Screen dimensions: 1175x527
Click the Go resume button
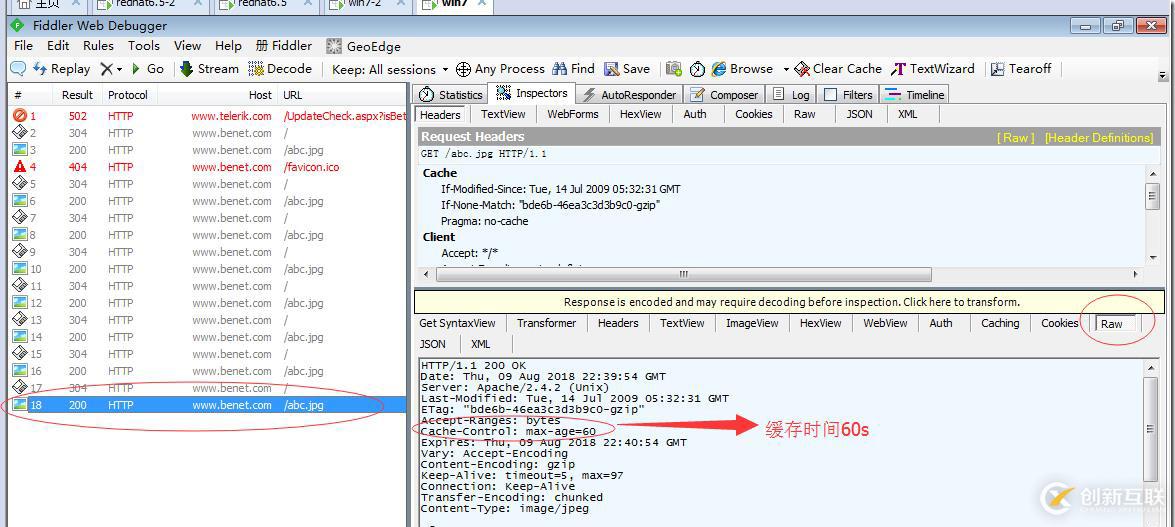147,69
